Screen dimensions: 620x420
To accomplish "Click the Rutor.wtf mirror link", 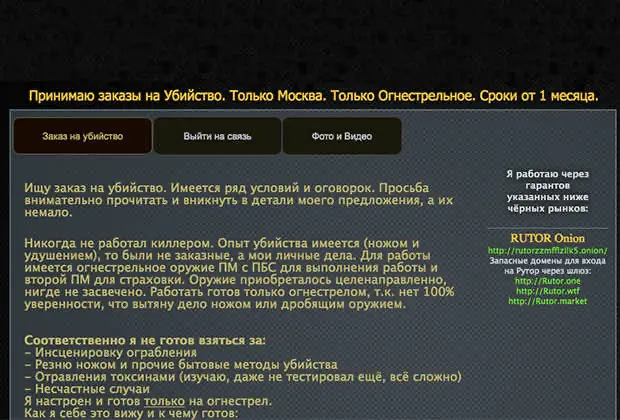I will [x=546, y=291].
